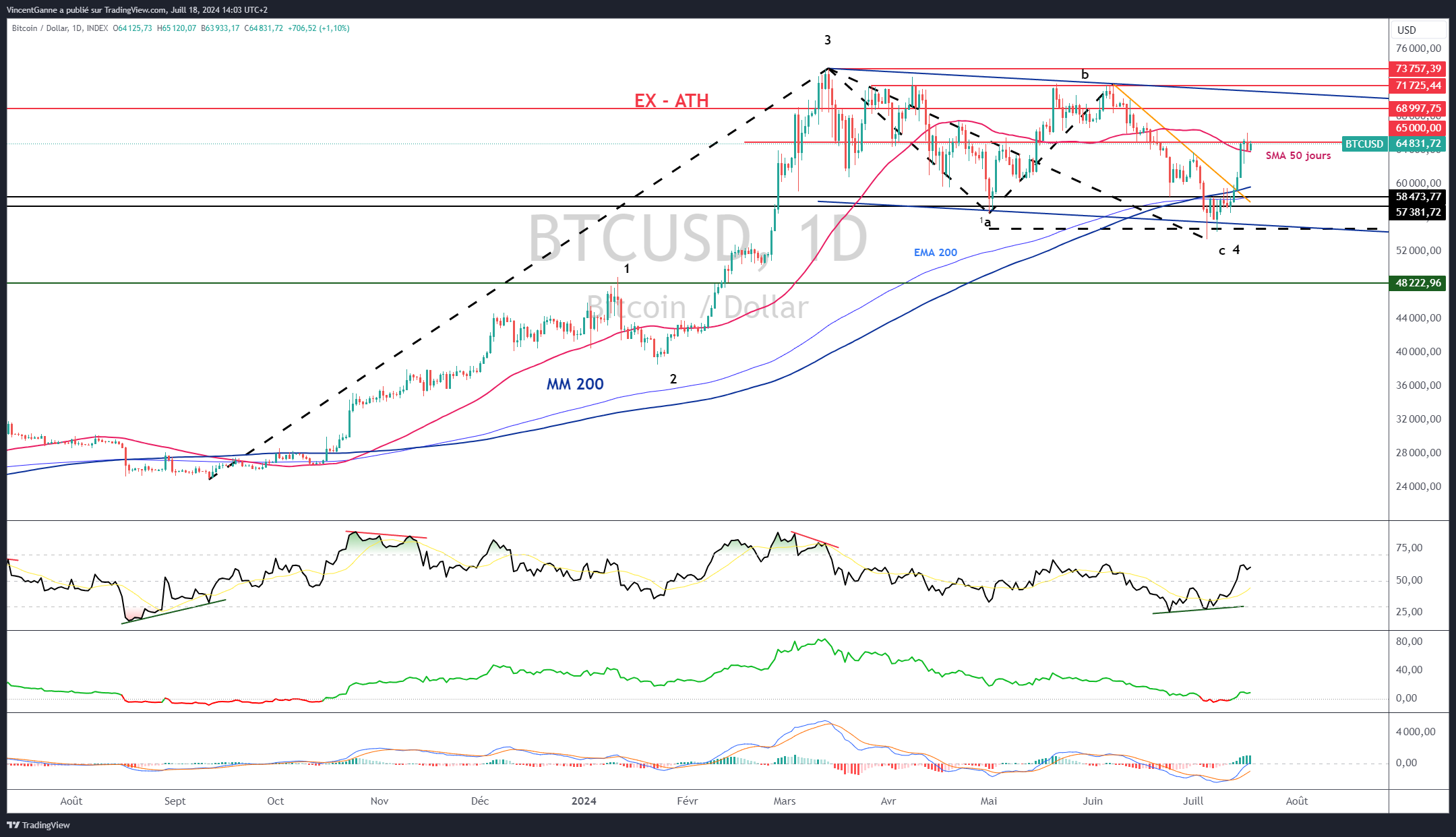
Task: Click the red 71 725,44 price label
Action: click(x=1418, y=86)
